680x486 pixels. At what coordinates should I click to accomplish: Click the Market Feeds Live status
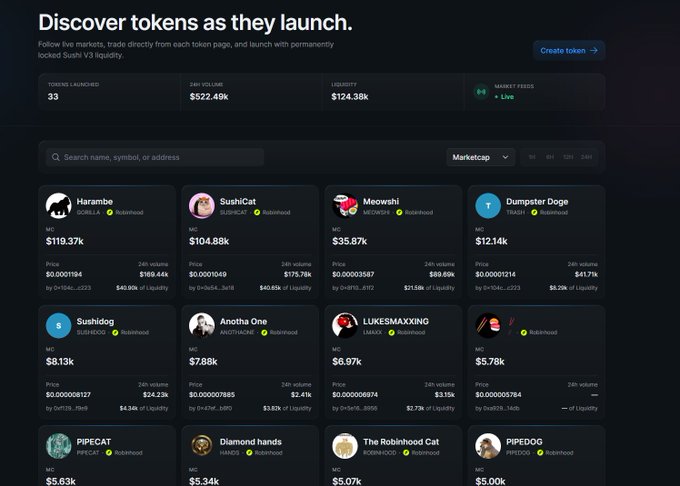[x=504, y=97]
